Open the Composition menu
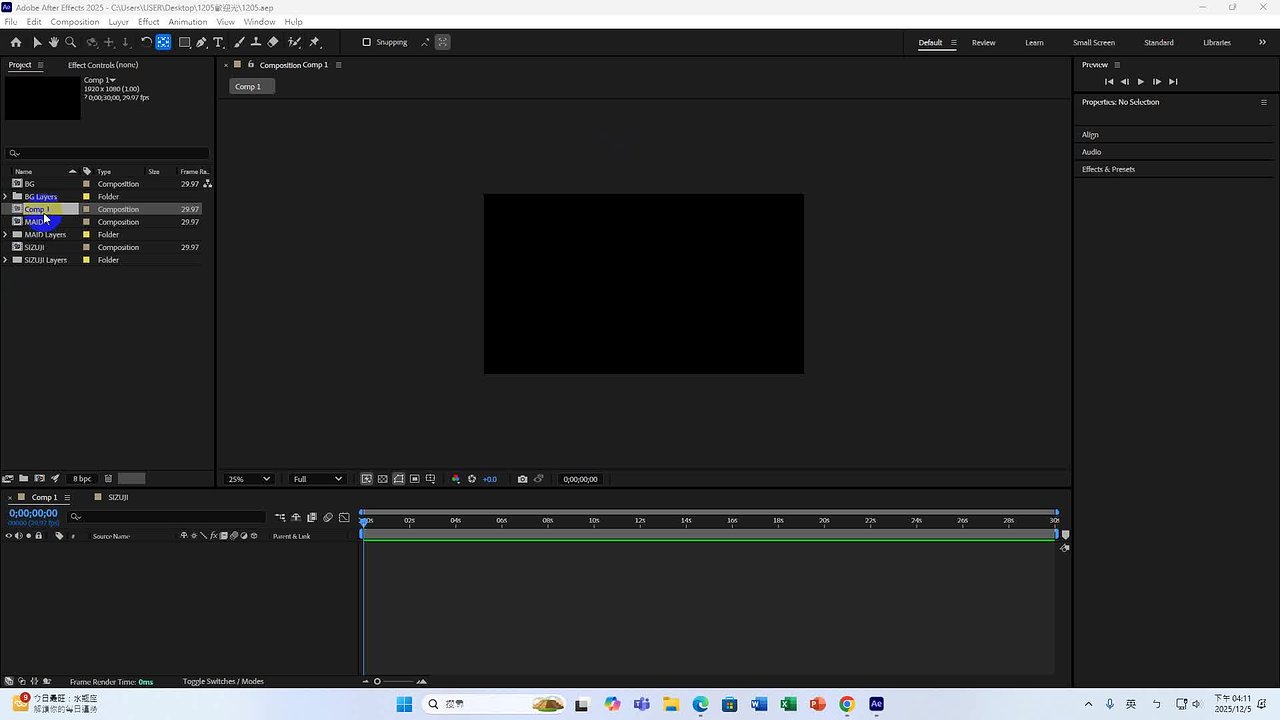The width and height of the screenshot is (1280, 720). pyautogui.click(x=75, y=22)
